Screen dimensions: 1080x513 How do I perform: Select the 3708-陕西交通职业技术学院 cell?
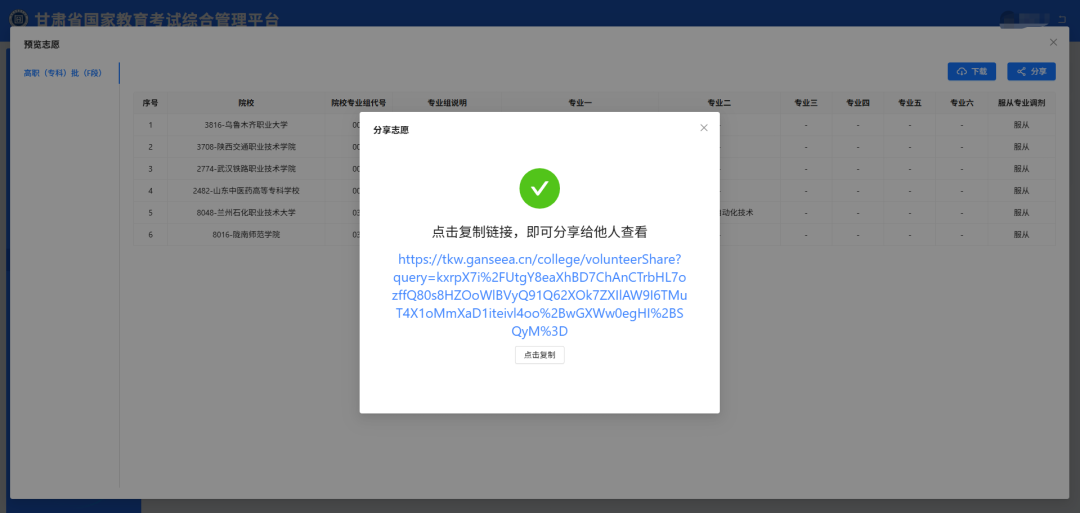(x=246, y=147)
